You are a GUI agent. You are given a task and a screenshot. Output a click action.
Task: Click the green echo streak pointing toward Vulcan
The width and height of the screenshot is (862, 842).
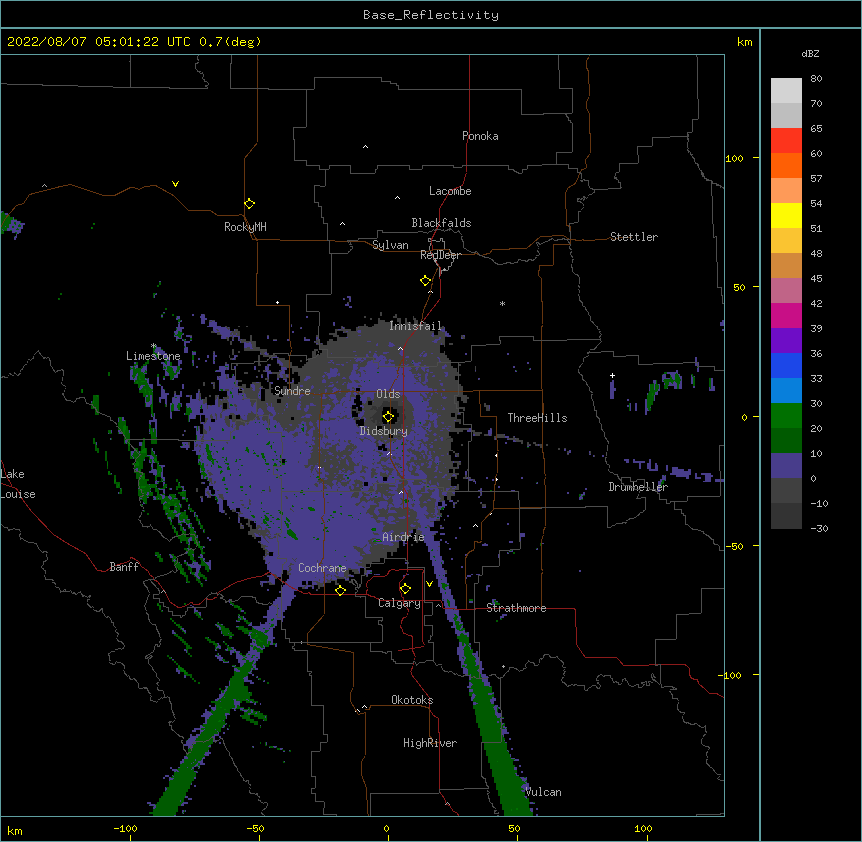pos(489,709)
